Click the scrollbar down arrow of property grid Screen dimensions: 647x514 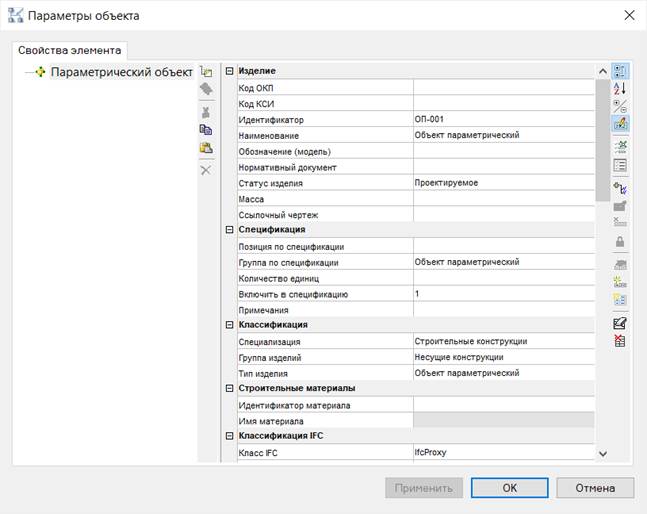pyautogui.click(x=603, y=454)
